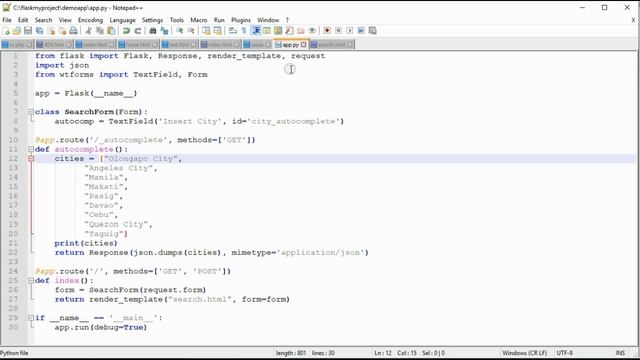640x360 pixels.
Task: Collapse the if __name__ block fold
Action: [x=31, y=318]
